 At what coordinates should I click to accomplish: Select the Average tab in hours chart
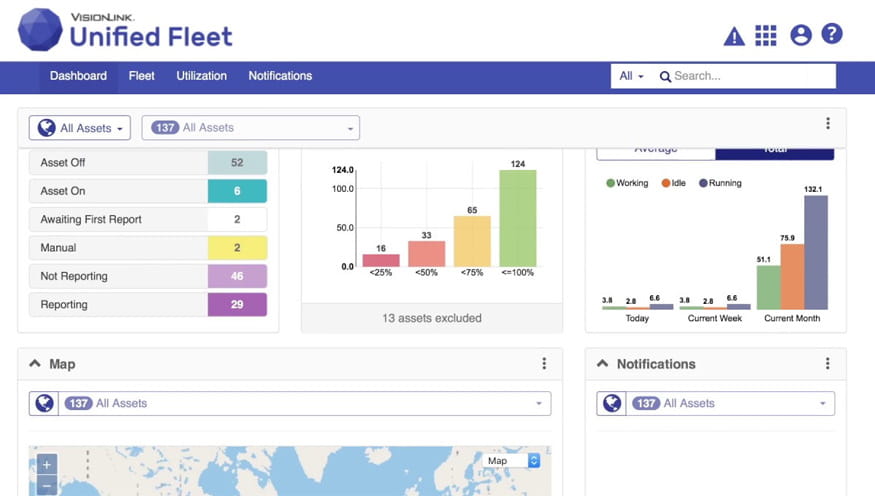click(656, 153)
